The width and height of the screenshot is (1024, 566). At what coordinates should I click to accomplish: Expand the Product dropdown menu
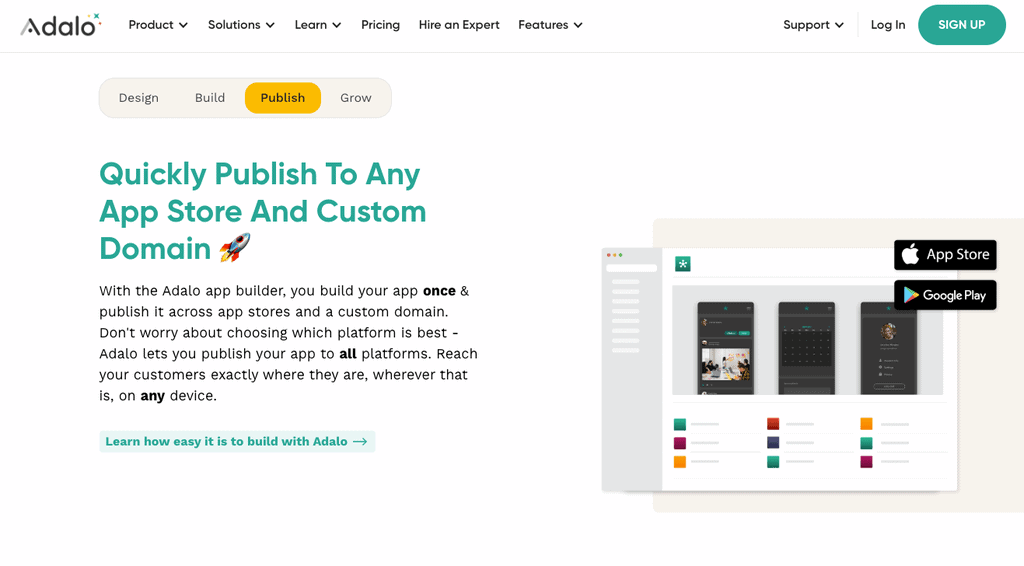point(158,25)
